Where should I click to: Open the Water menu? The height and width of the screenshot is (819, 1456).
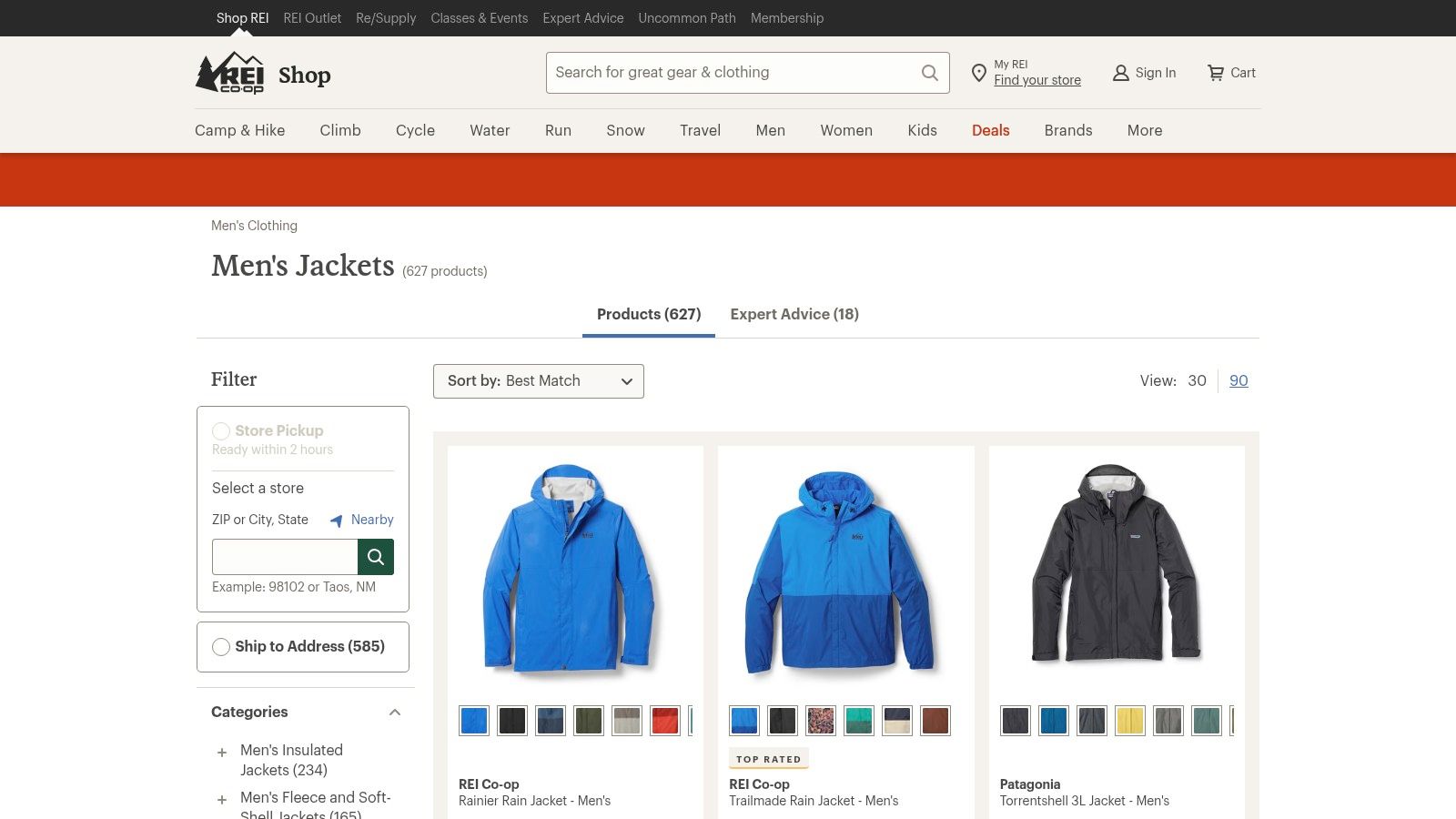tap(490, 130)
